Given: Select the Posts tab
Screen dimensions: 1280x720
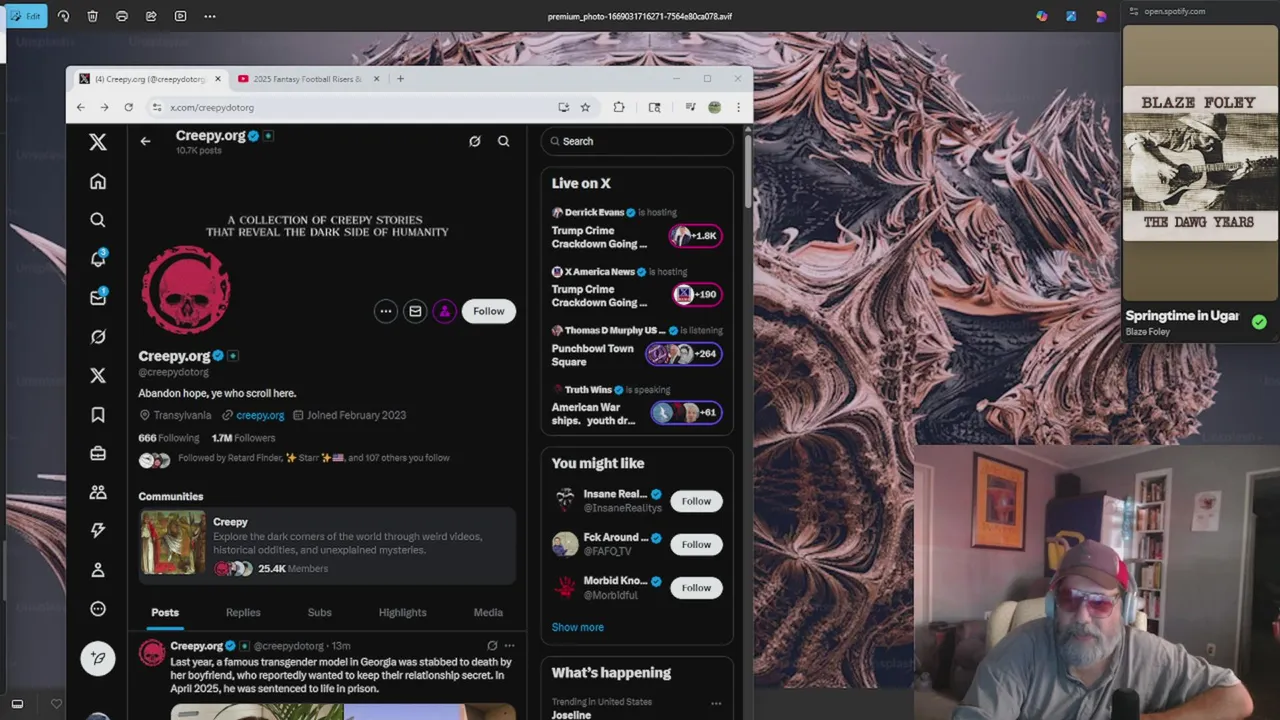Looking at the screenshot, I should pyautogui.click(x=165, y=612).
